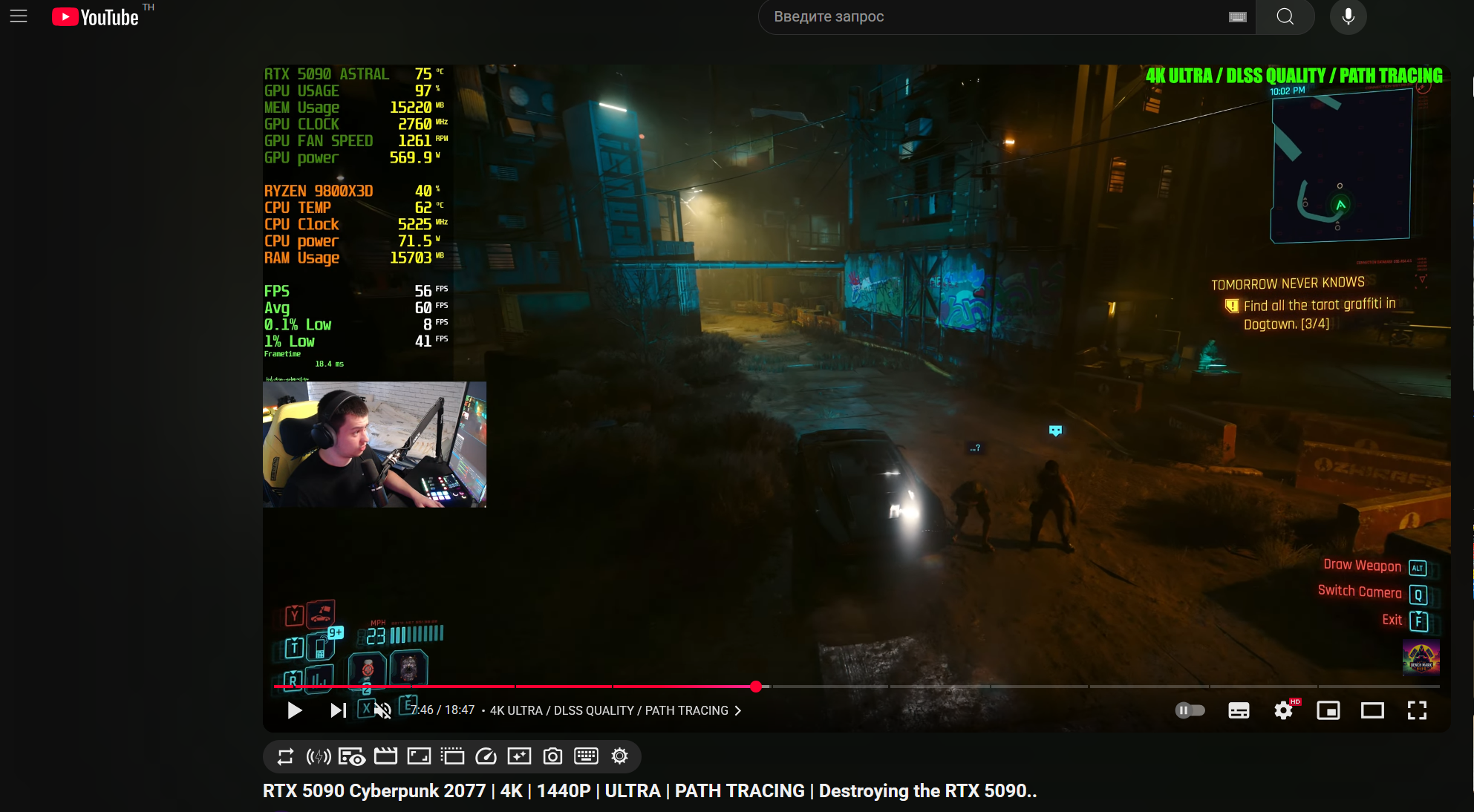Screen dimensions: 1474x812
Task: Toggle volume boost icon with lightning bolt
Action: (x=319, y=756)
